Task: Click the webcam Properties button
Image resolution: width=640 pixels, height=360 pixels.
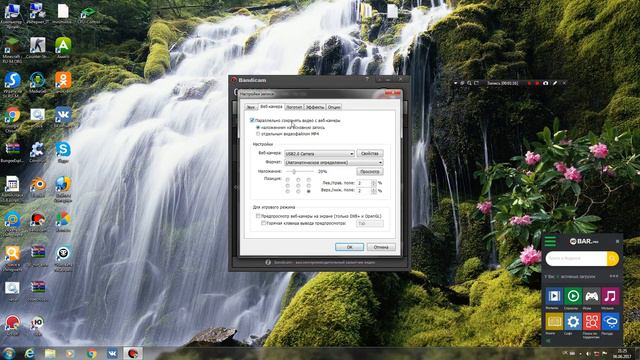Action: (370, 153)
